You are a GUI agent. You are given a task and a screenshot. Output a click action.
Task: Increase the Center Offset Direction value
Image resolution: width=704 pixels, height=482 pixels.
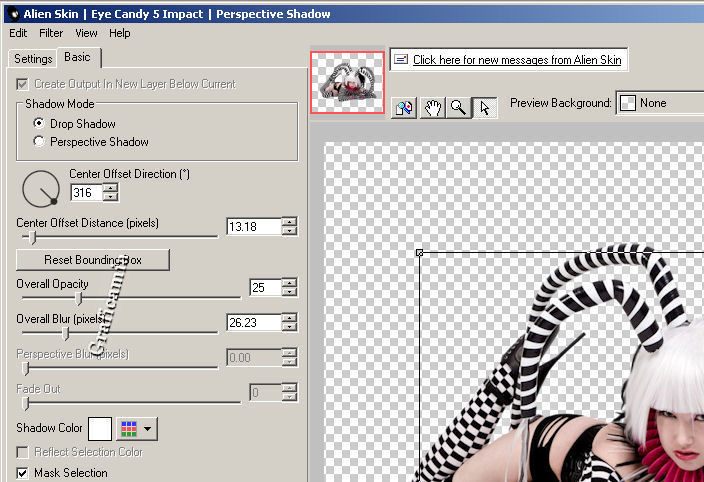pos(110,188)
